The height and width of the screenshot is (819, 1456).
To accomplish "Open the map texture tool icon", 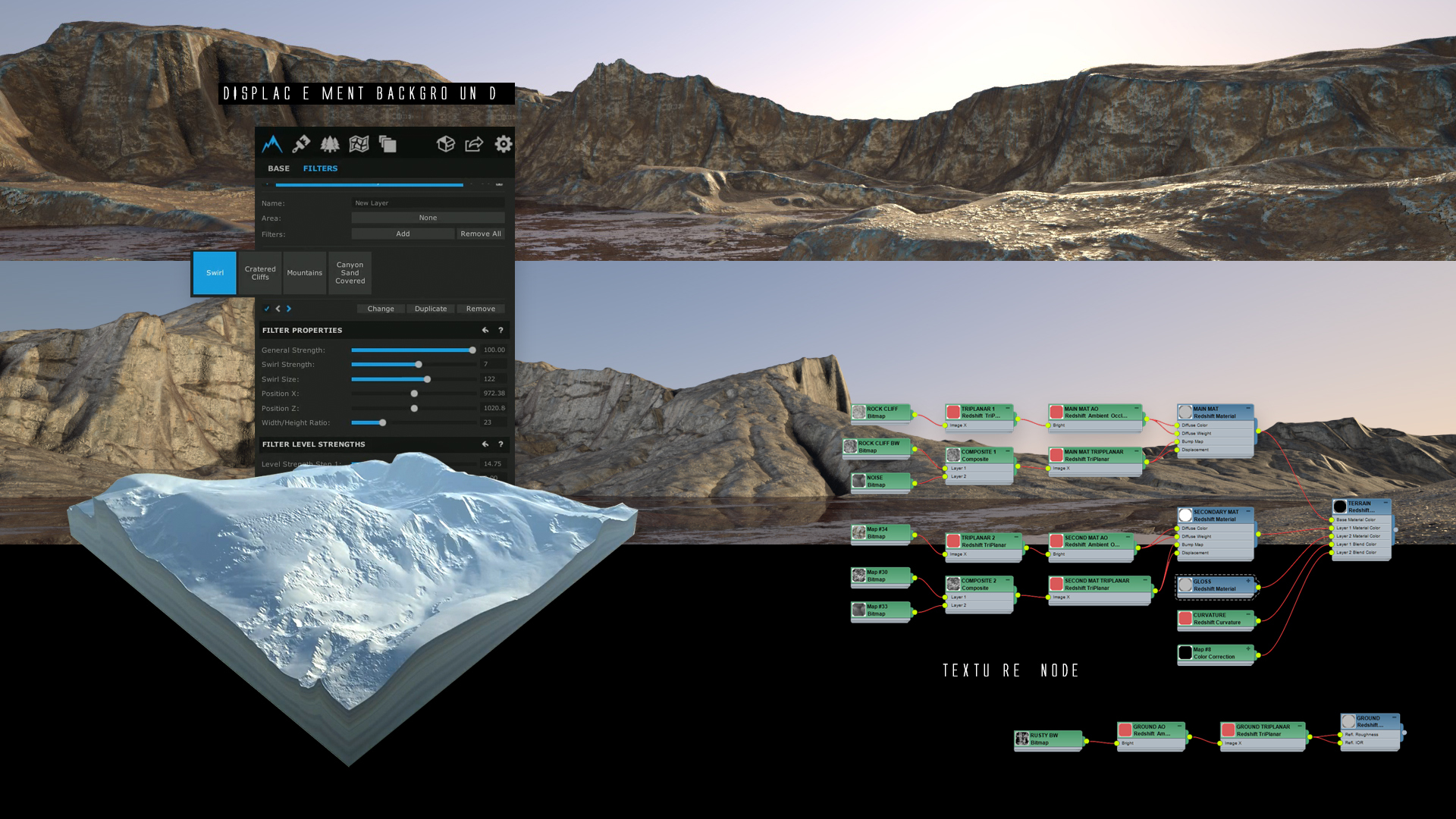I will click(359, 144).
